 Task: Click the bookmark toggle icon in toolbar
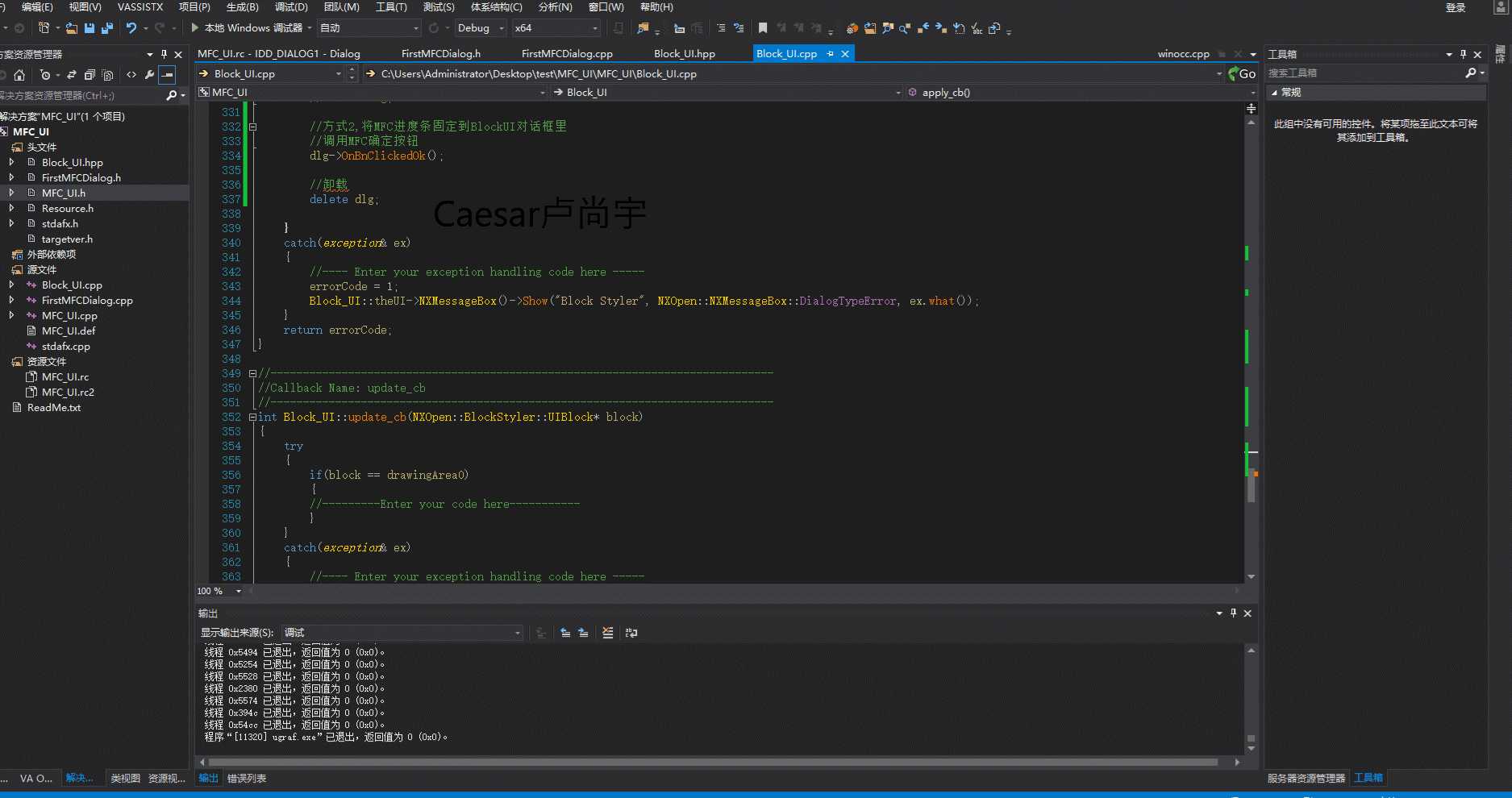point(763,28)
